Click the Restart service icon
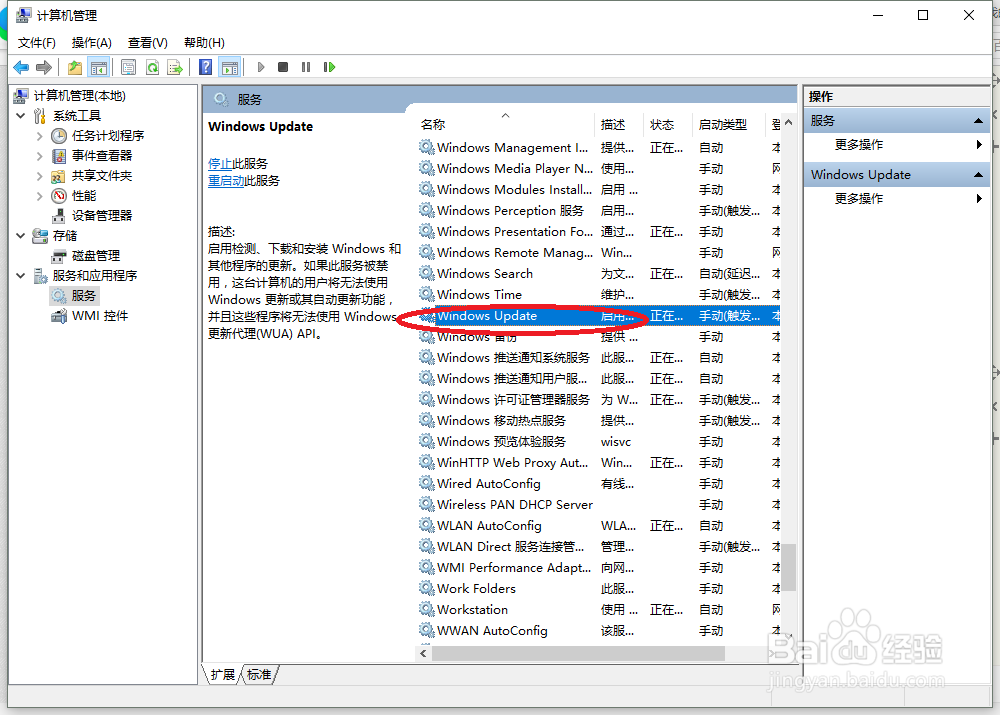The image size is (1000, 715). [x=329, y=67]
